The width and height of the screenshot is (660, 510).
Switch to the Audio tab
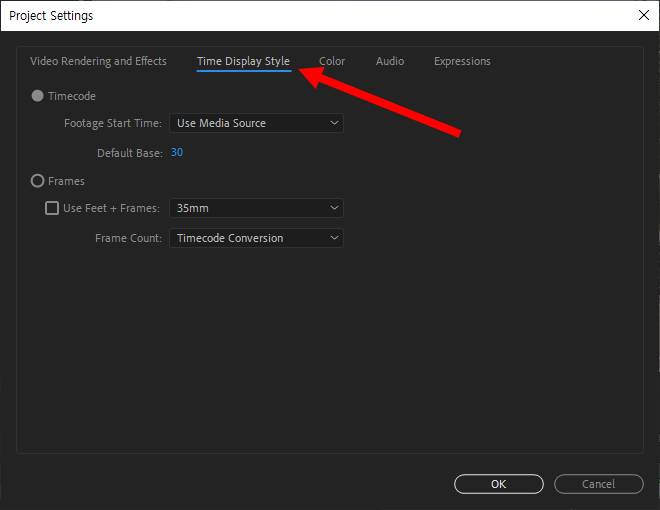(x=390, y=61)
